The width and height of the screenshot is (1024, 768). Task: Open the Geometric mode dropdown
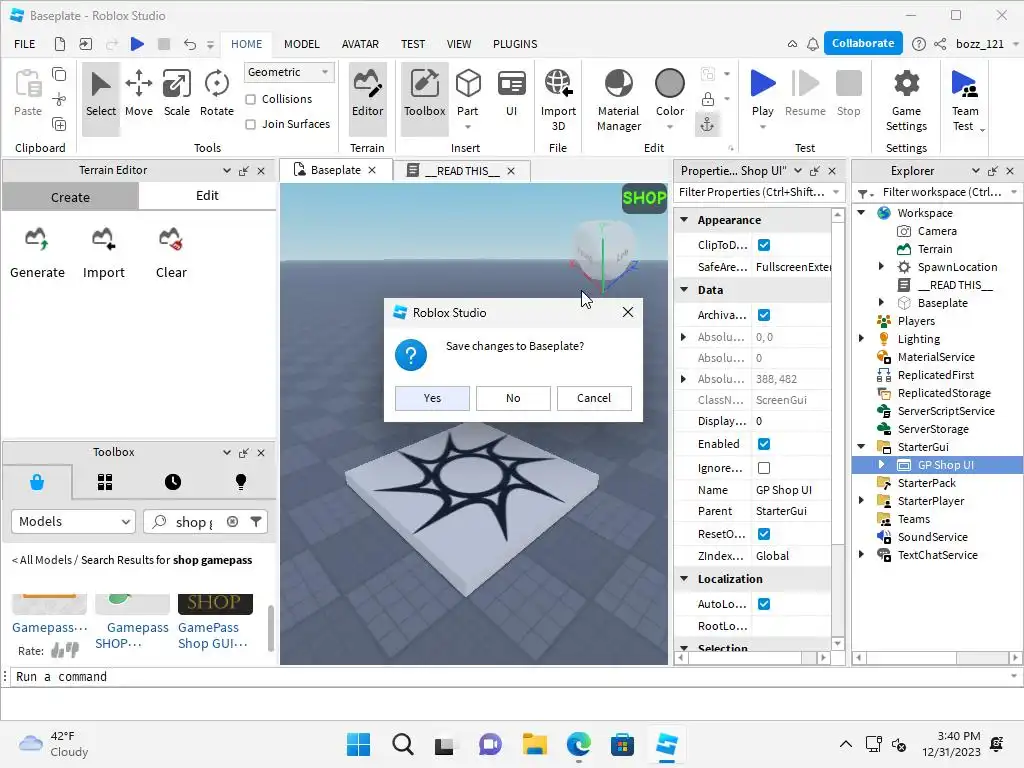pyautogui.click(x=289, y=72)
